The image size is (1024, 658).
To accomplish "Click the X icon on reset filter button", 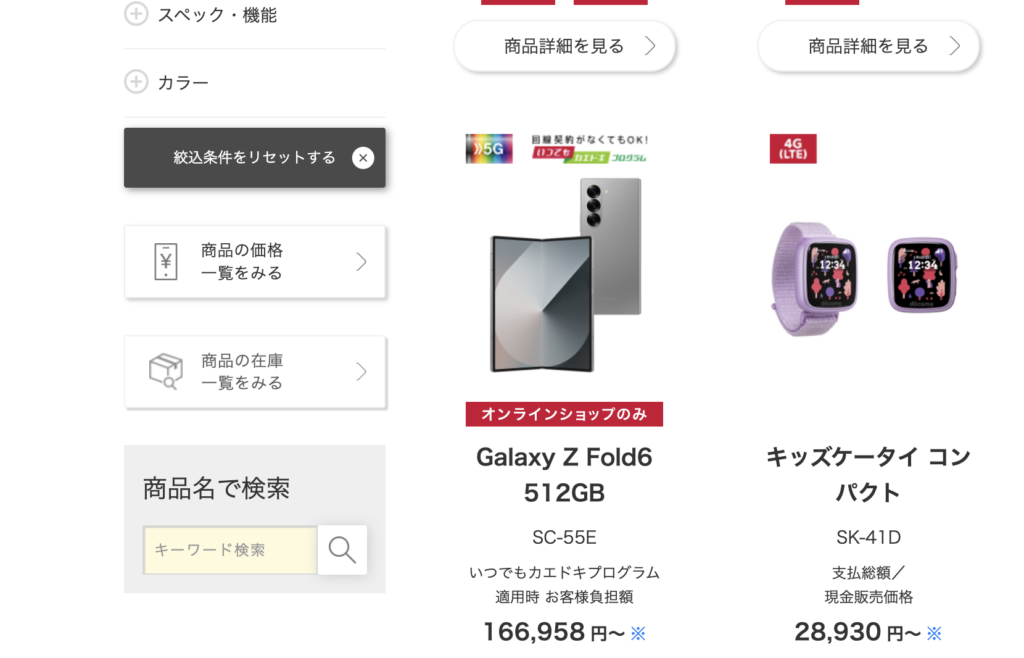I will click(x=363, y=157).
